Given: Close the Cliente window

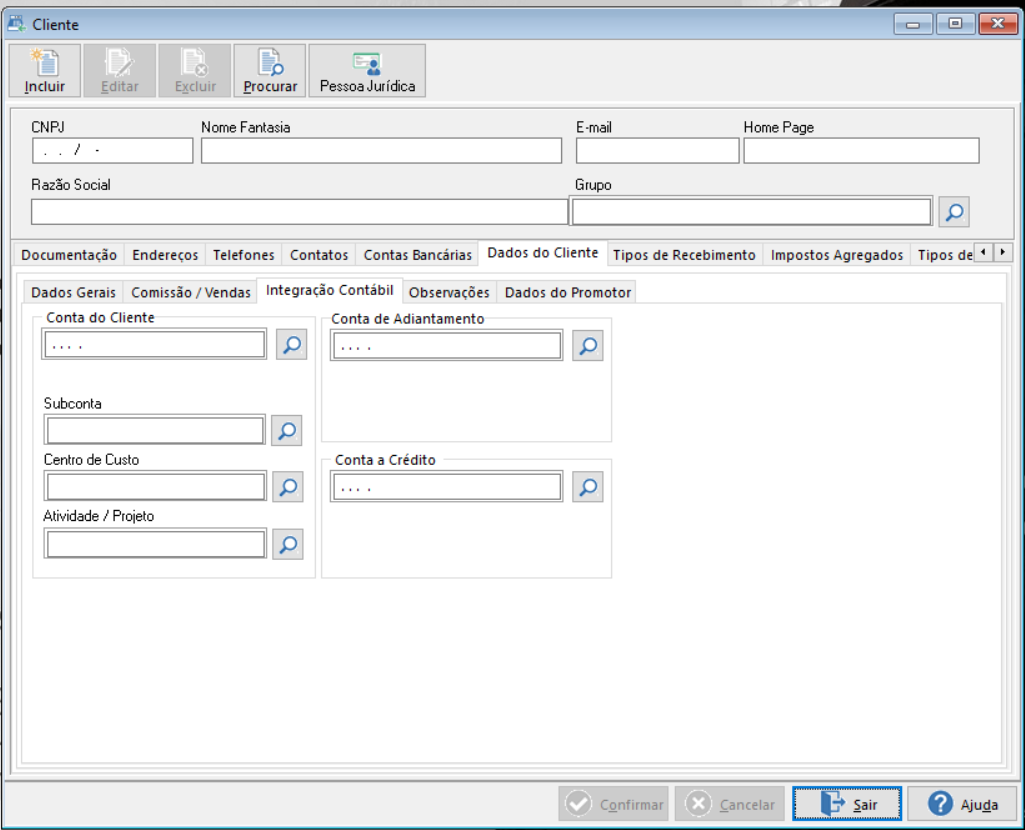Looking at the screenshot, I should click(x=998, y=24).
